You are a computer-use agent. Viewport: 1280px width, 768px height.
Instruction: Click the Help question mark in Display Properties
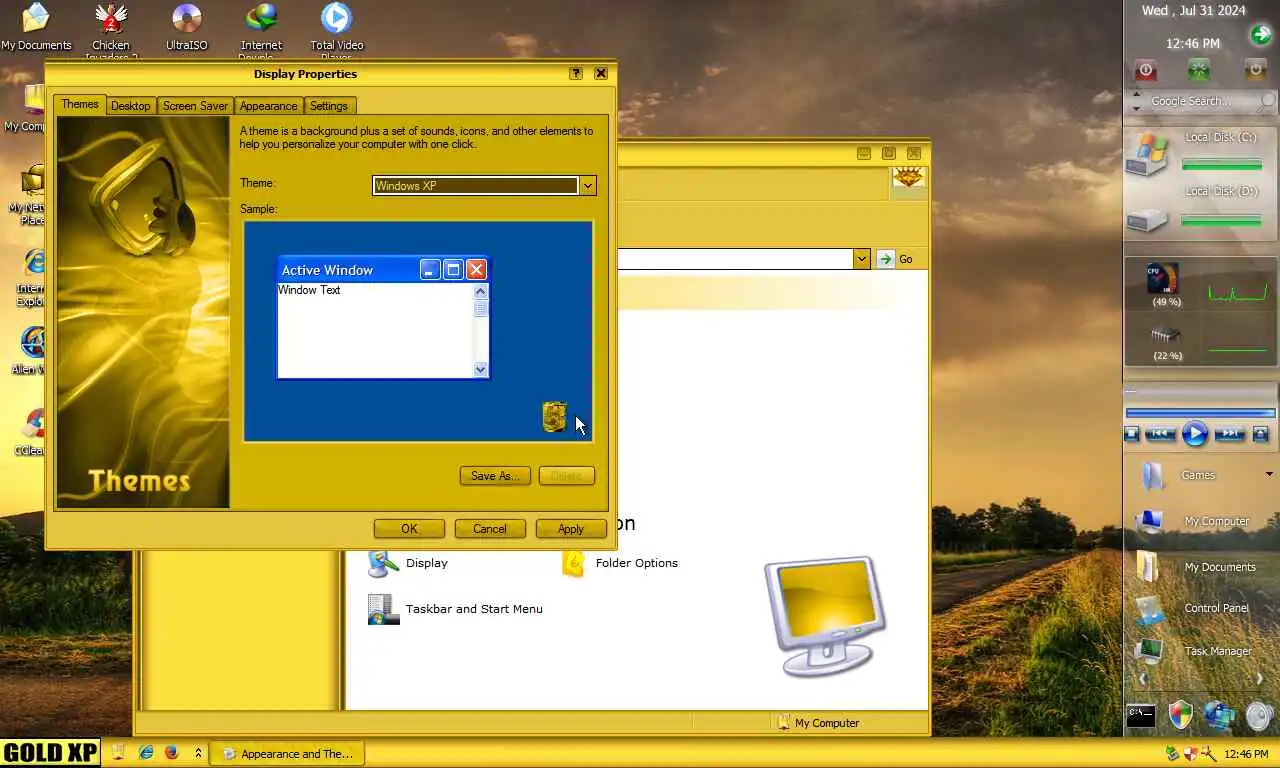pos(576,74)
